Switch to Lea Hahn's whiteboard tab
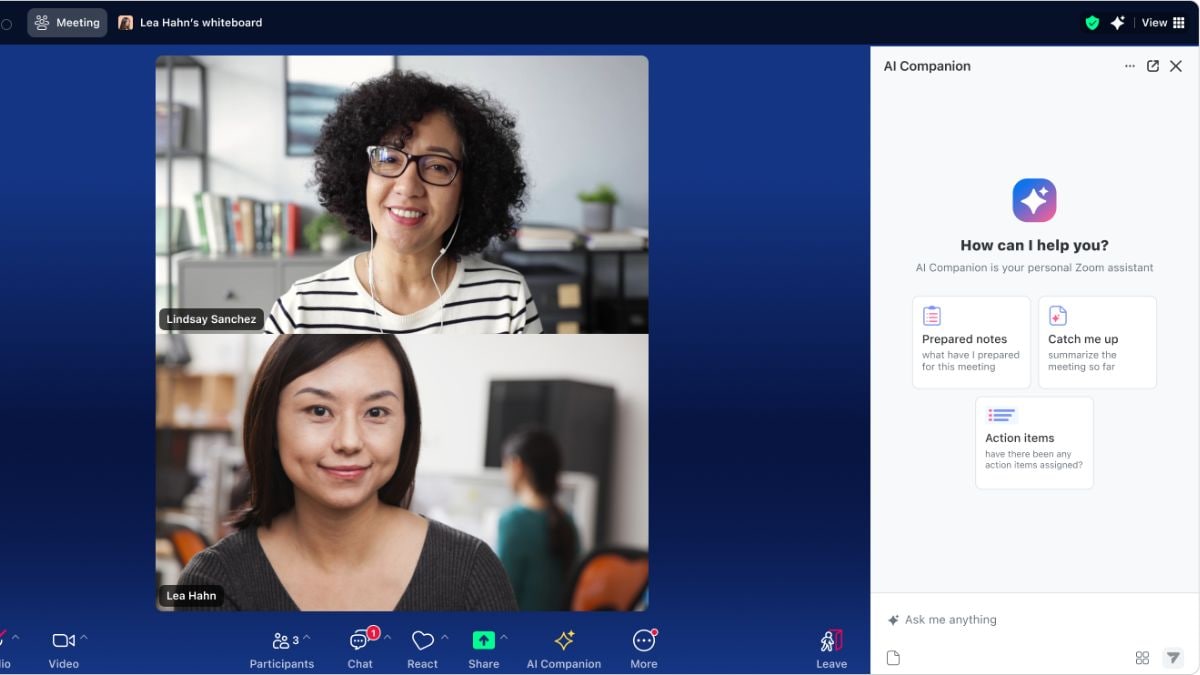 click(190, 22)
